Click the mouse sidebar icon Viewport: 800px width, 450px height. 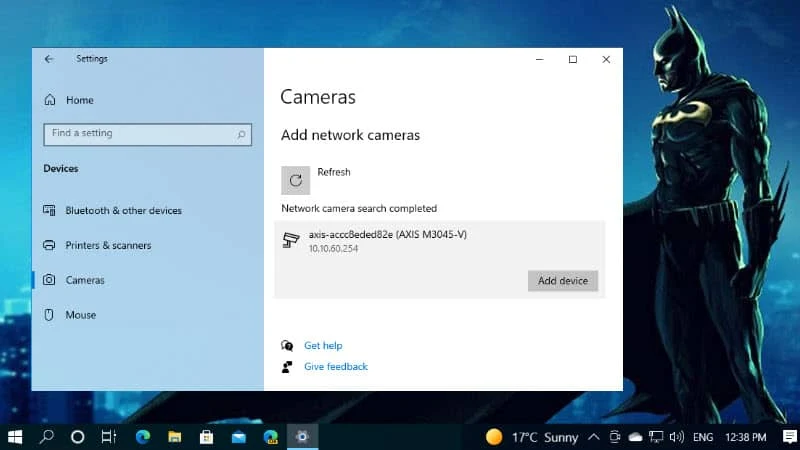click(x=49, y=315)
